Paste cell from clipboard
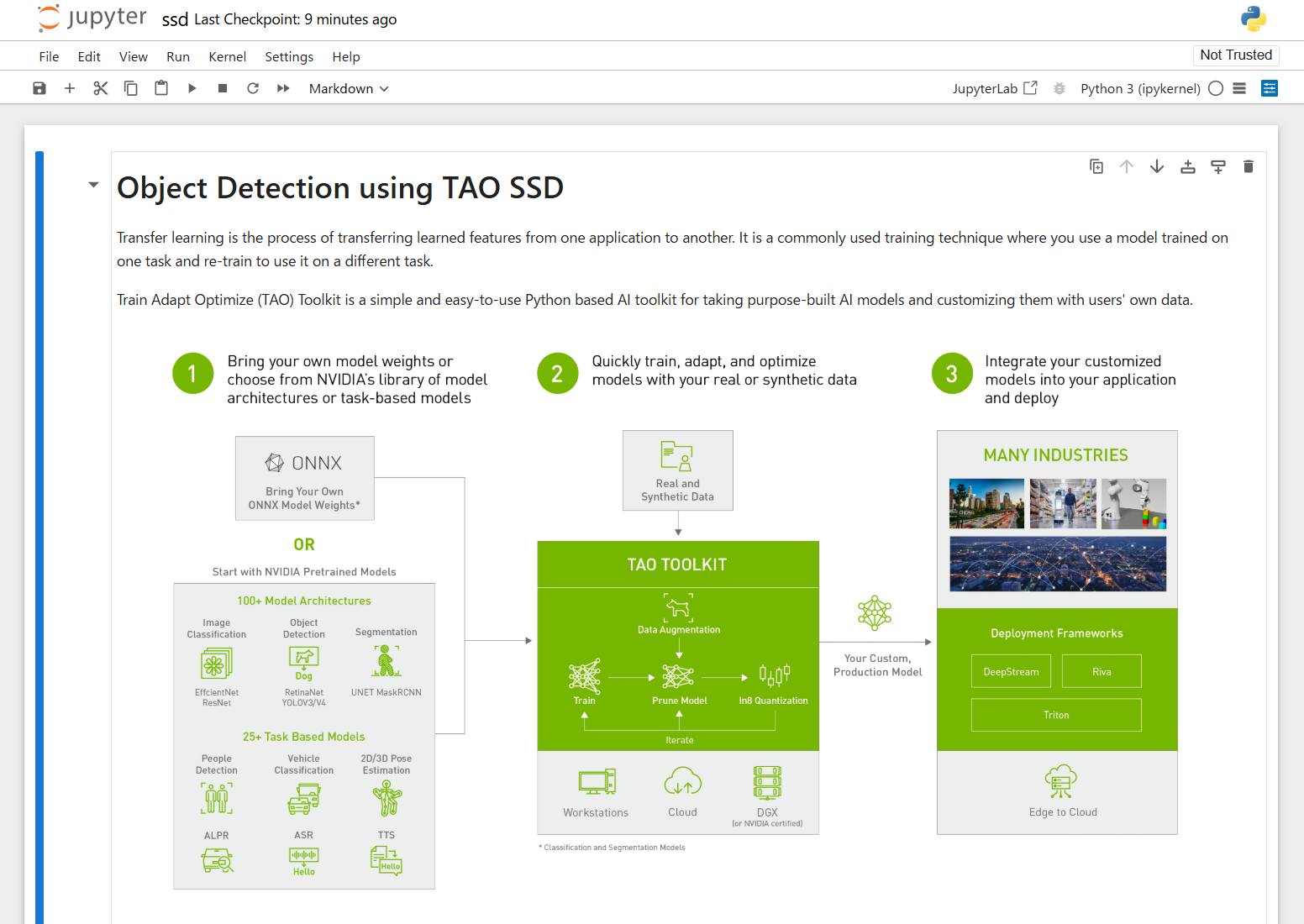The width and height of the screenshot is (1304, 924). pyautogui.click(x=161, y=88)
